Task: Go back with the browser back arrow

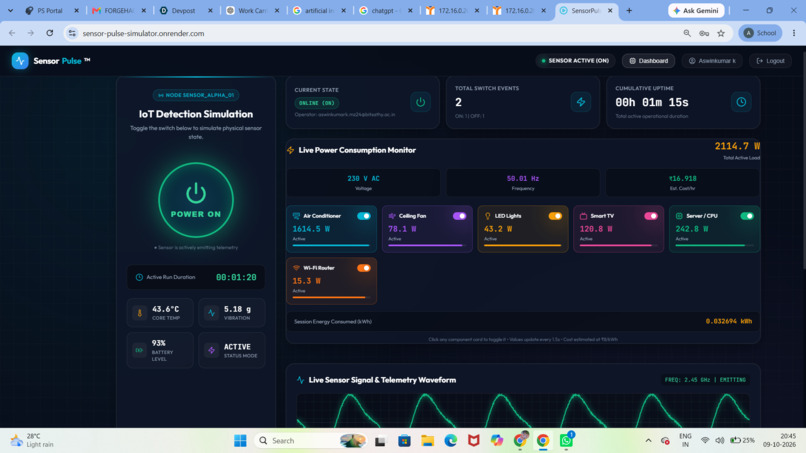Action: point(12,33)
